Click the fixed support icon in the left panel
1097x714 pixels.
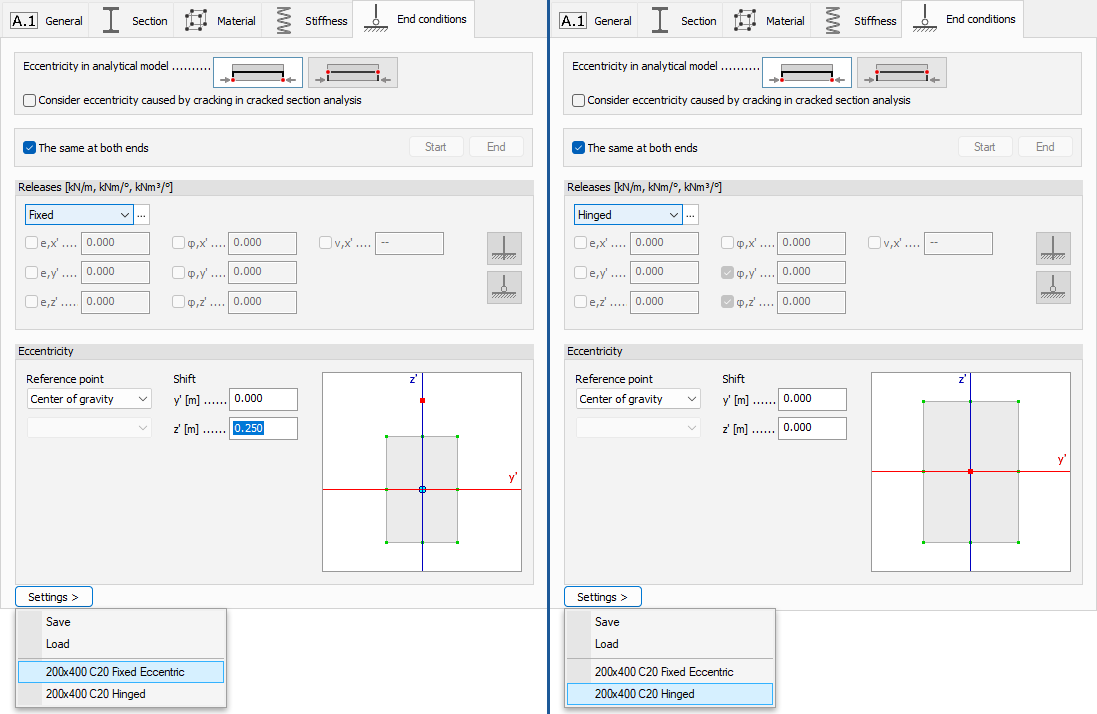[504, 248]
